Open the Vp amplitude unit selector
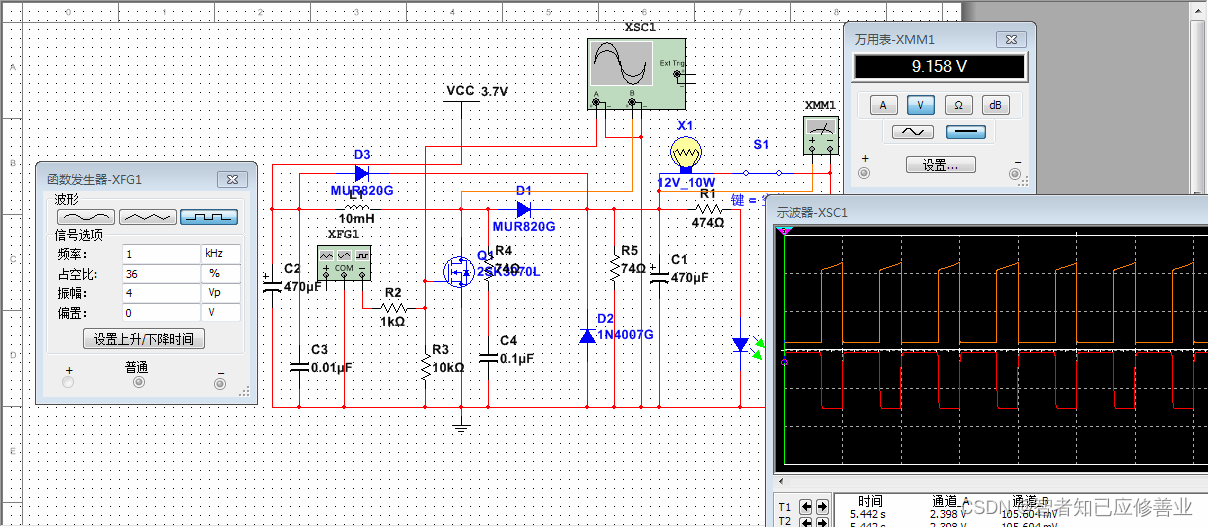 point(221,293)
